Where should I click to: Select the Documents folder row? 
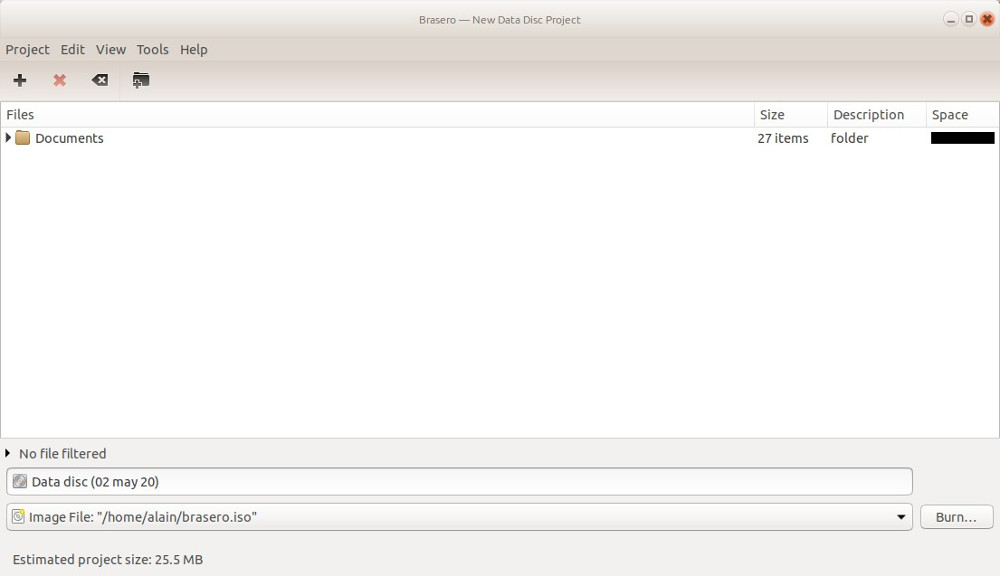coord(500,138)
